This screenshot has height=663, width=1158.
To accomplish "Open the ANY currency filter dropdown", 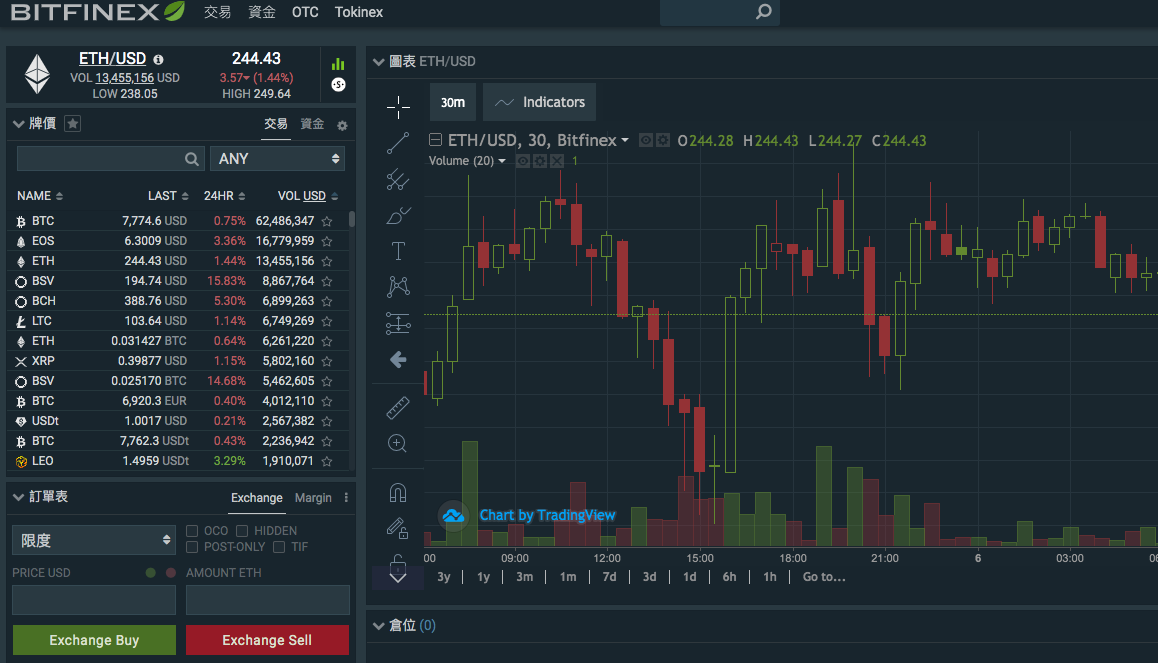I will coord(278,159).
